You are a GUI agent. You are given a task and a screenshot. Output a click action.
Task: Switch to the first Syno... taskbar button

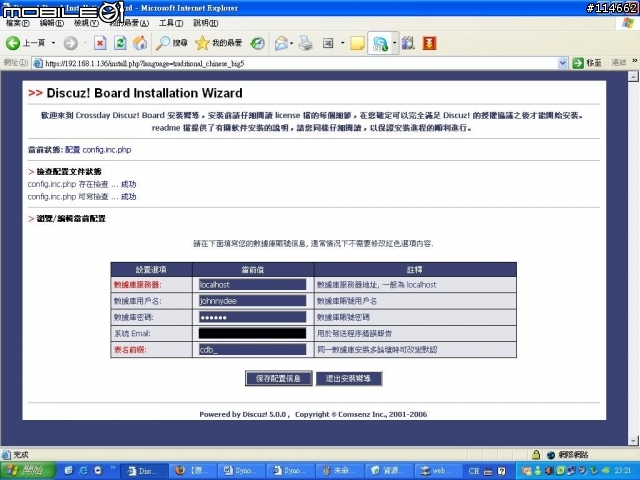pyautogui.click(x=241, y=471)
